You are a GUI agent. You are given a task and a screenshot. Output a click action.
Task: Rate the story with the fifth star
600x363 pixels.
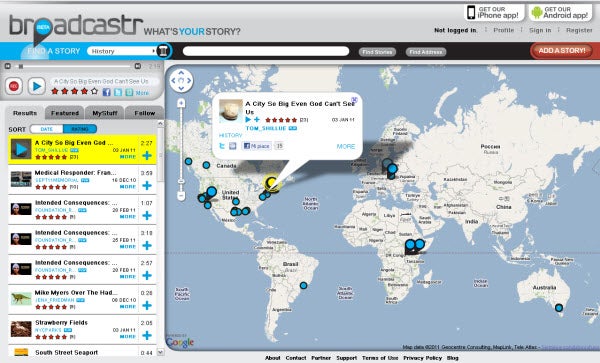(x=94, y=91)
